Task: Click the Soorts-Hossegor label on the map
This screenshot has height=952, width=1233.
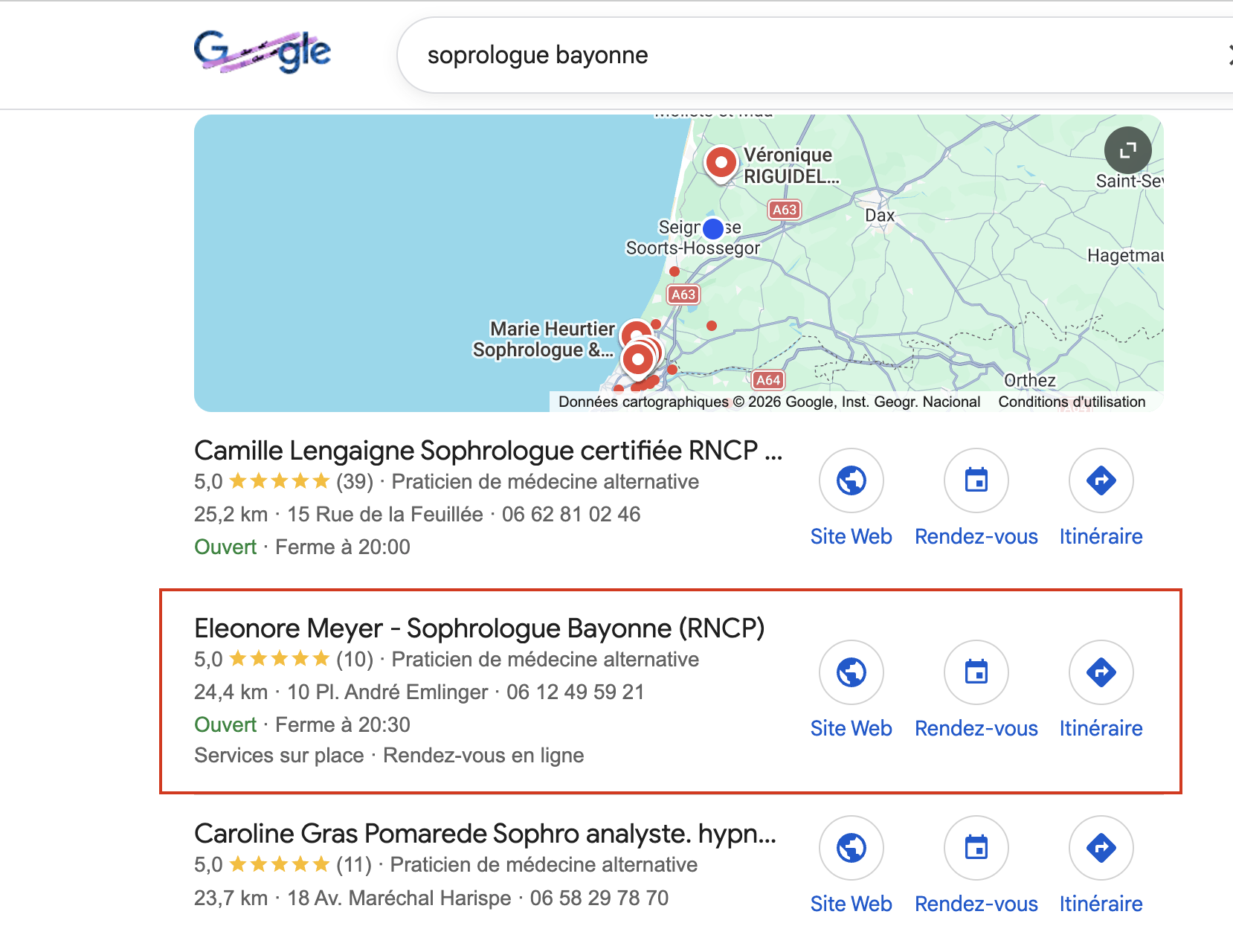Action: (693, 248)
